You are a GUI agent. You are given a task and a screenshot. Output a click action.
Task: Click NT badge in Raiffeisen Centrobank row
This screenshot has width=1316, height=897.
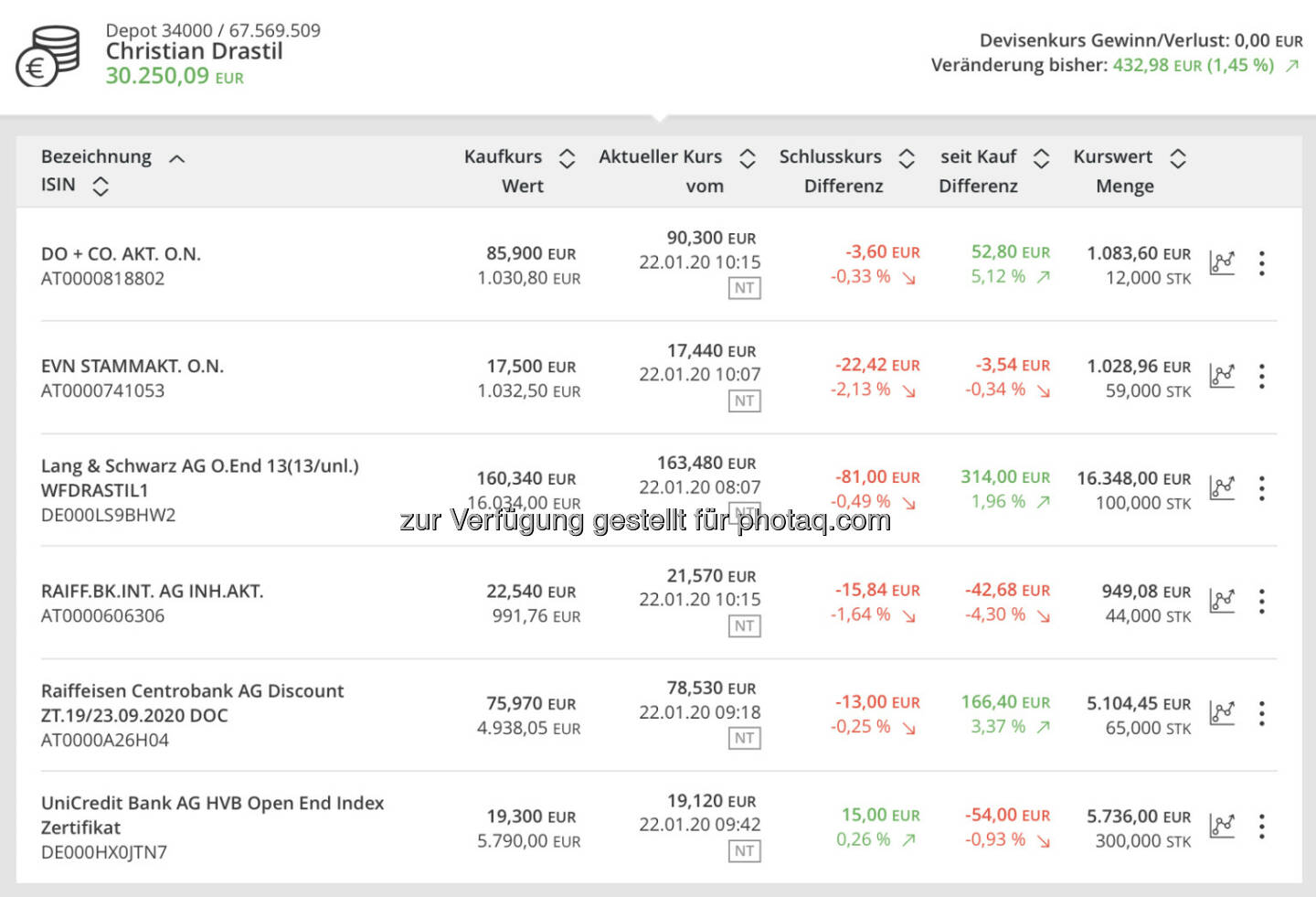745,738
